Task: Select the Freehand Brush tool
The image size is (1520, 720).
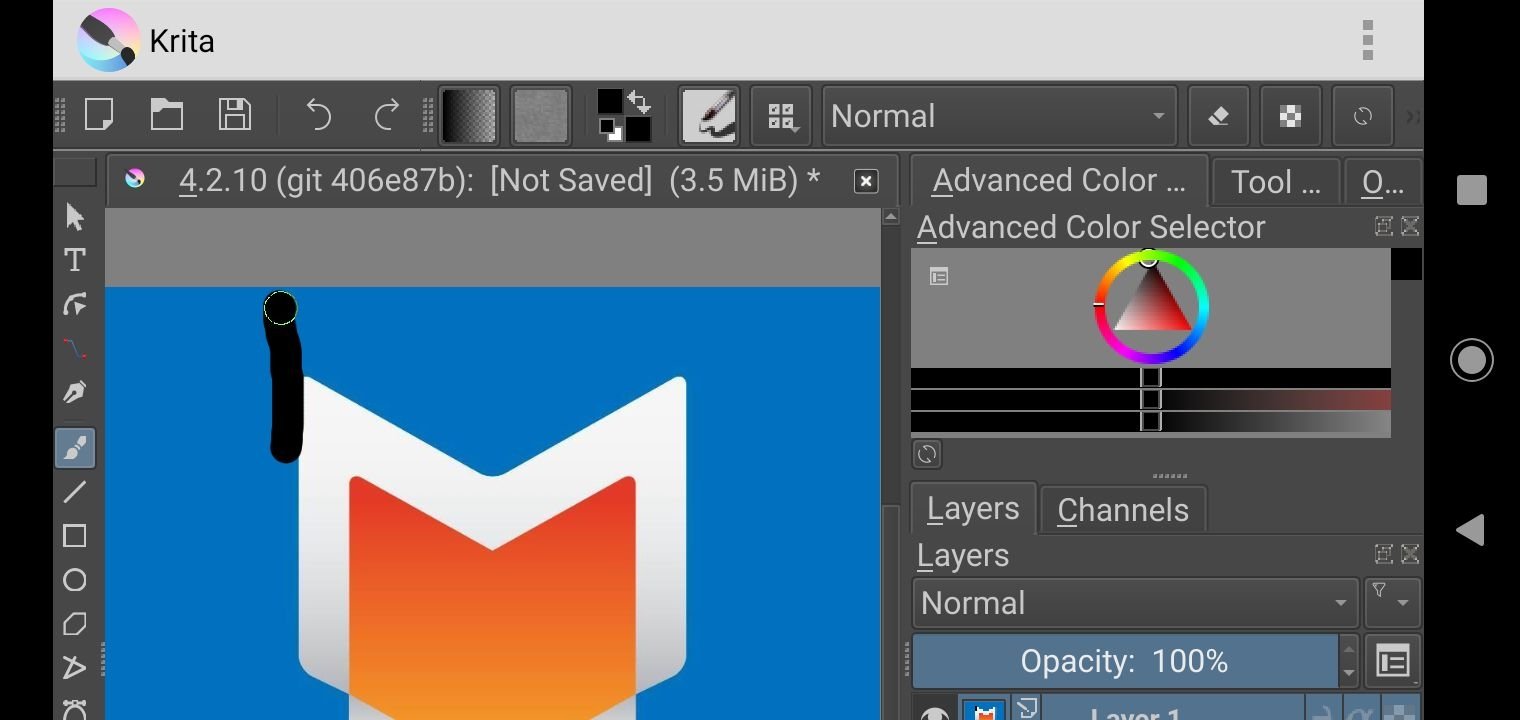Action: click(75, 448)
